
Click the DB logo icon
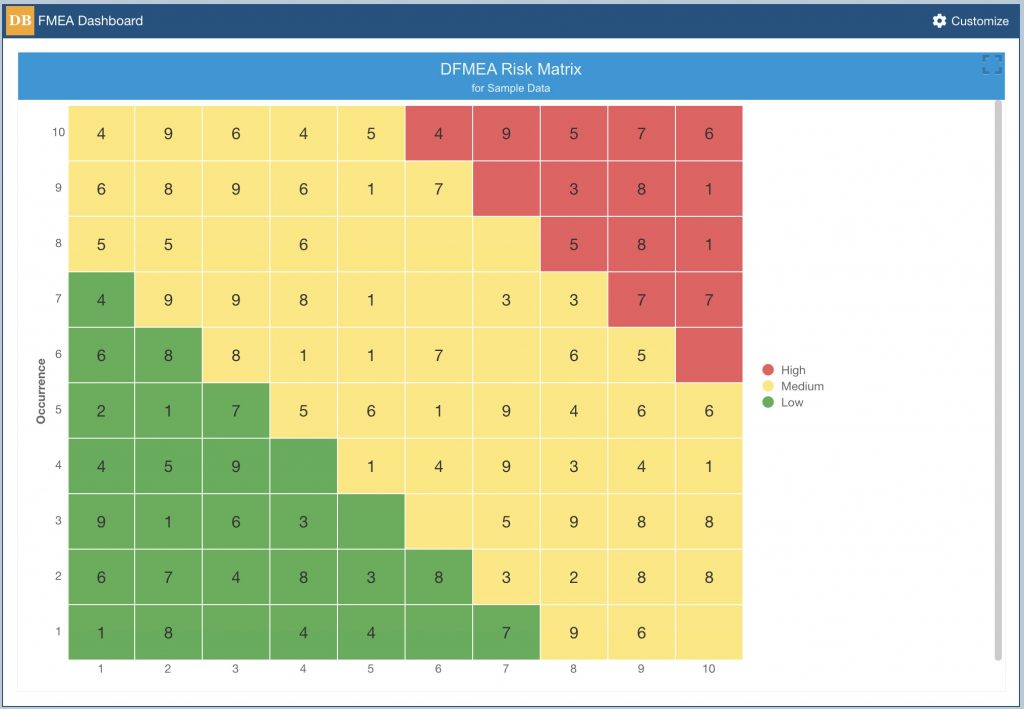click(x=20, y=21)
